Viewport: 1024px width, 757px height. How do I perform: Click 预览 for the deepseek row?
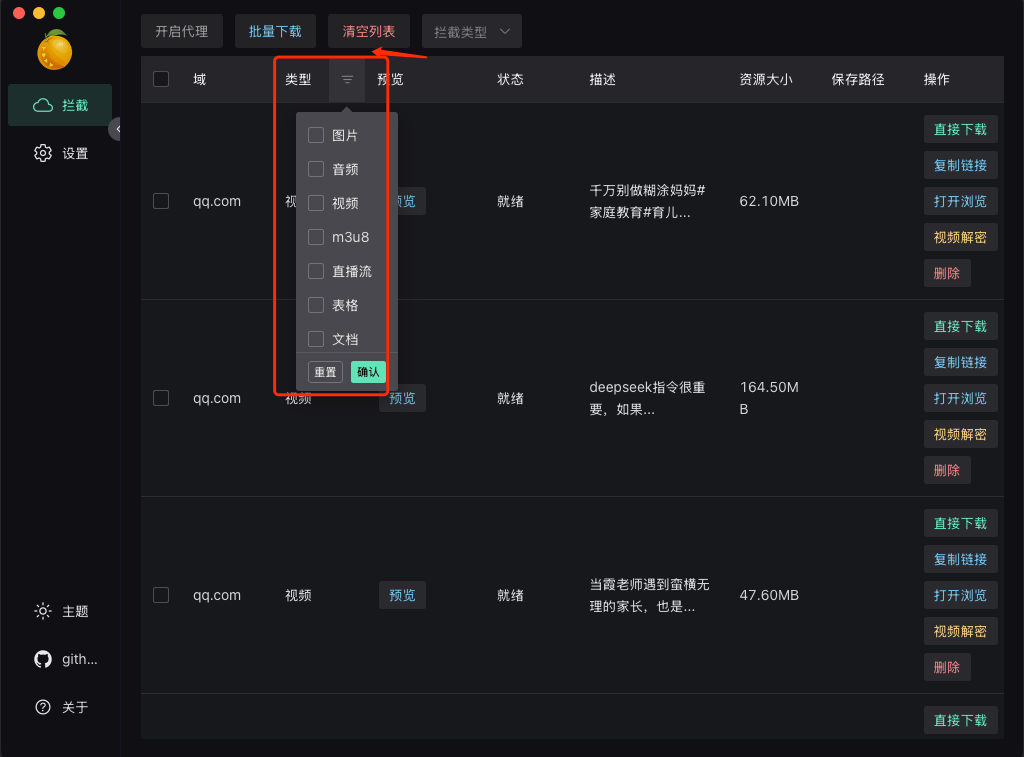coord(402,398)
